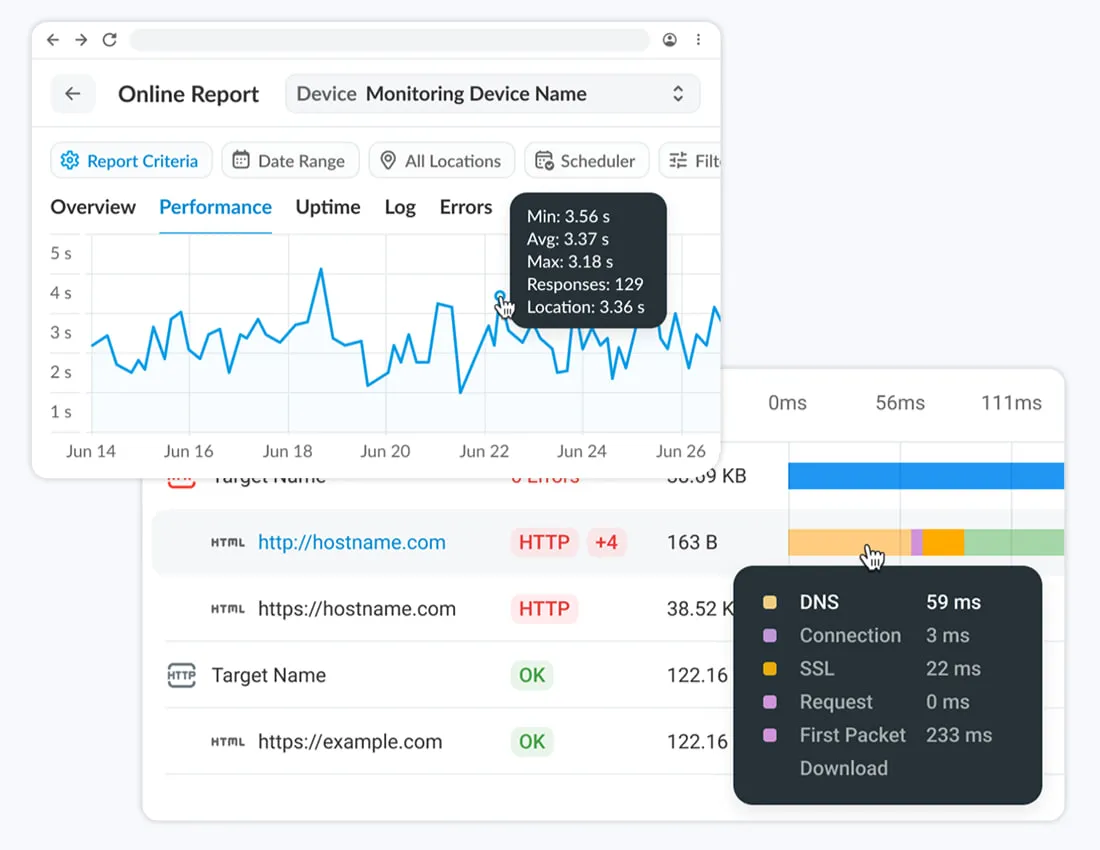Toggle the Connection timing color marker

(x=770, y=635)
